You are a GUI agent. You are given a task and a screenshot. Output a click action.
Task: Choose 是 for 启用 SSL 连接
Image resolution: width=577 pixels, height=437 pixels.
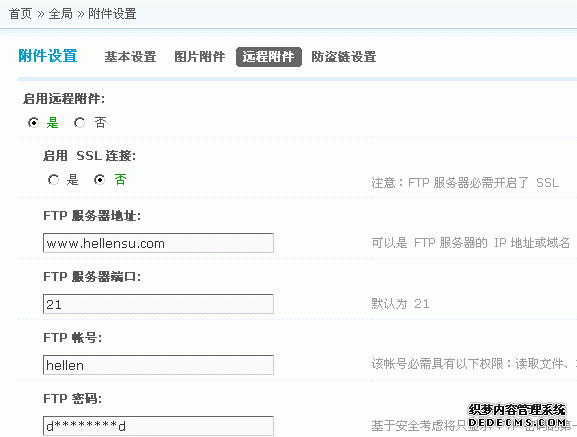tap(54, 180)
